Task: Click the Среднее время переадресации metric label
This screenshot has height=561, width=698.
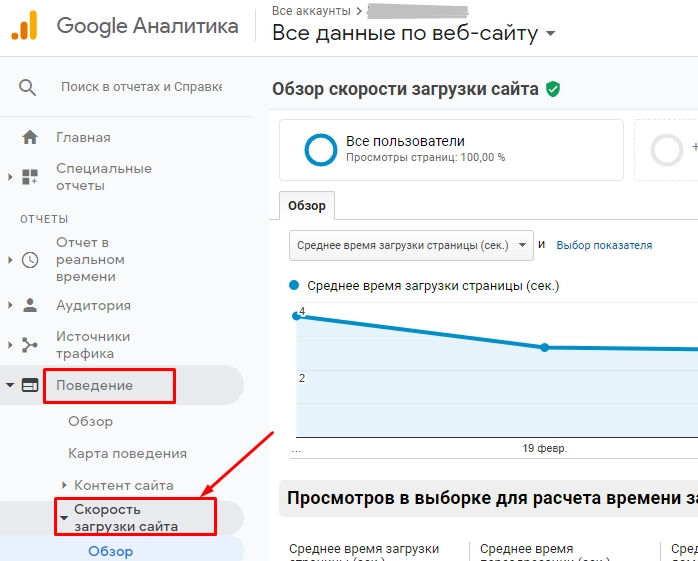Action: 526,551
